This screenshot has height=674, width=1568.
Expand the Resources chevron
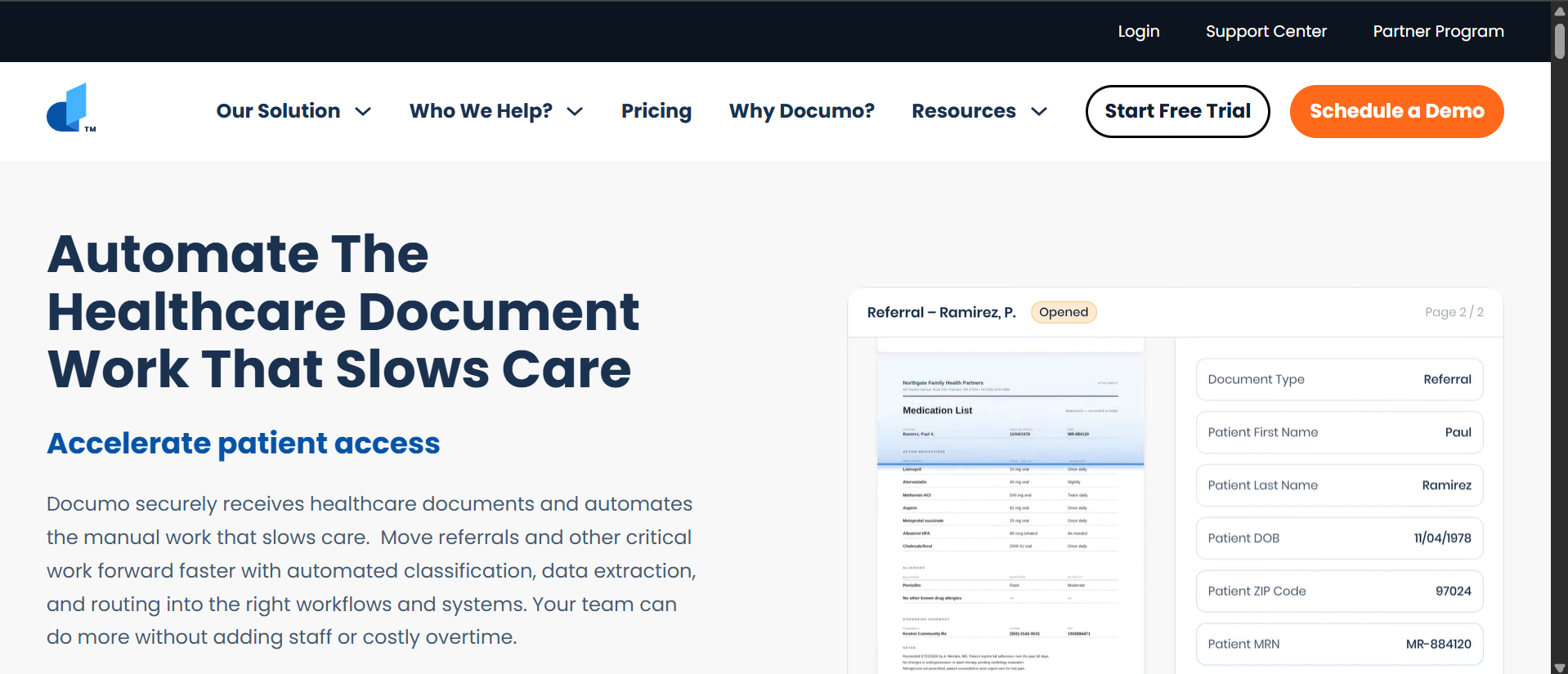[1039, 112]
